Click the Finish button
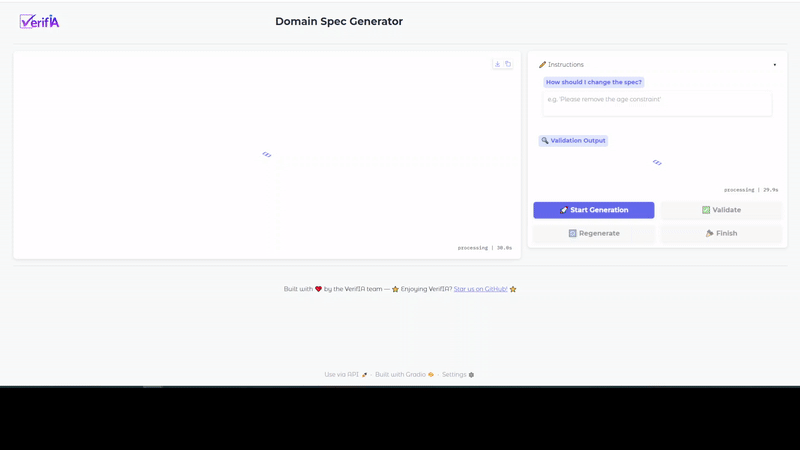The width and height of the screenshot is (800, 450). [x=721, y=233]
